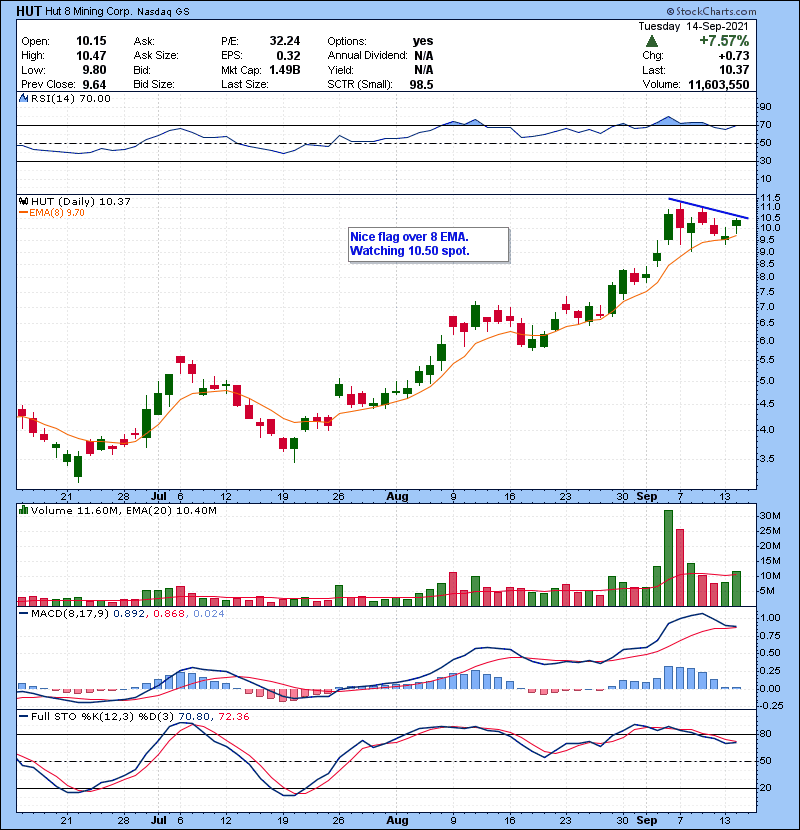The image size is (800, 830).
Task: Click the Options value yes
Action: pyautogui.click(x=423, y=41)
